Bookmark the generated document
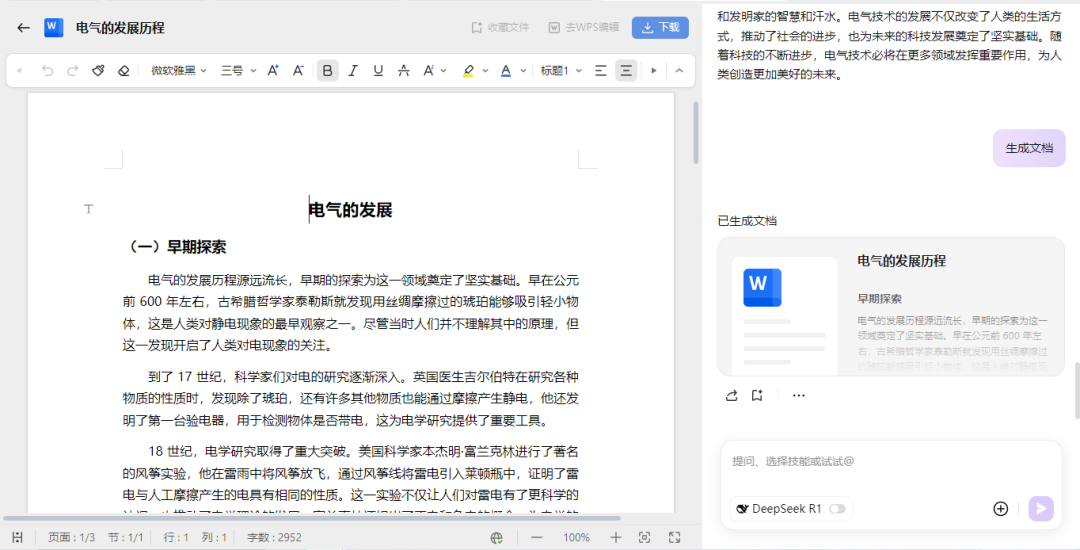This screenshot has height=550, width=1080. pyautogui.click(x=757, y=395)
